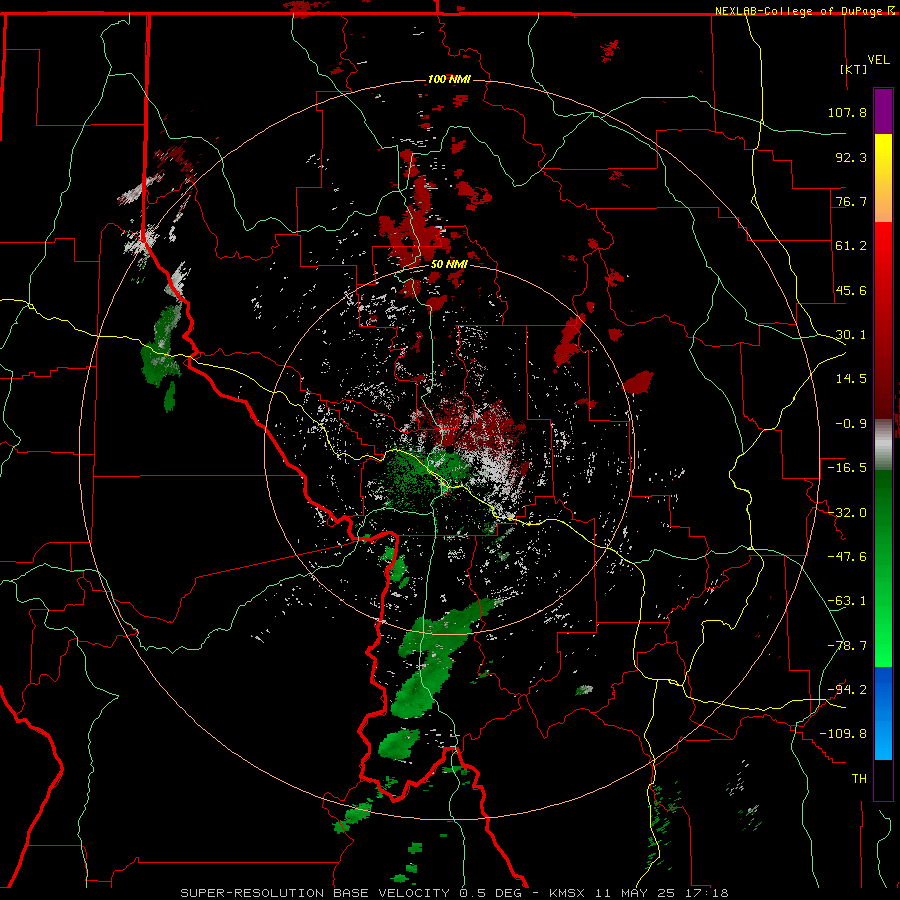
Task: Select the -109.8 scale value
Action: click(844, 734)
